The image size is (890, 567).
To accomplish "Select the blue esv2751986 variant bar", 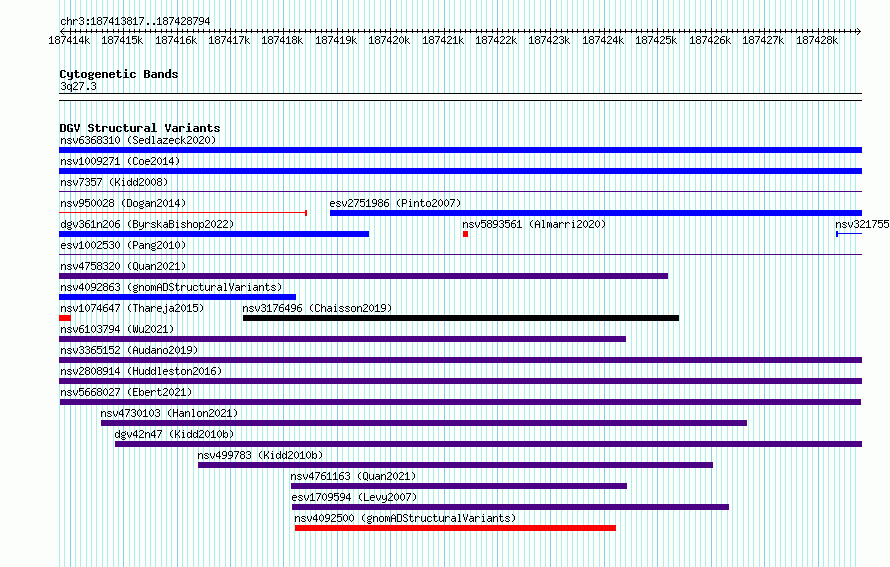I will click(x=596, y=213).
